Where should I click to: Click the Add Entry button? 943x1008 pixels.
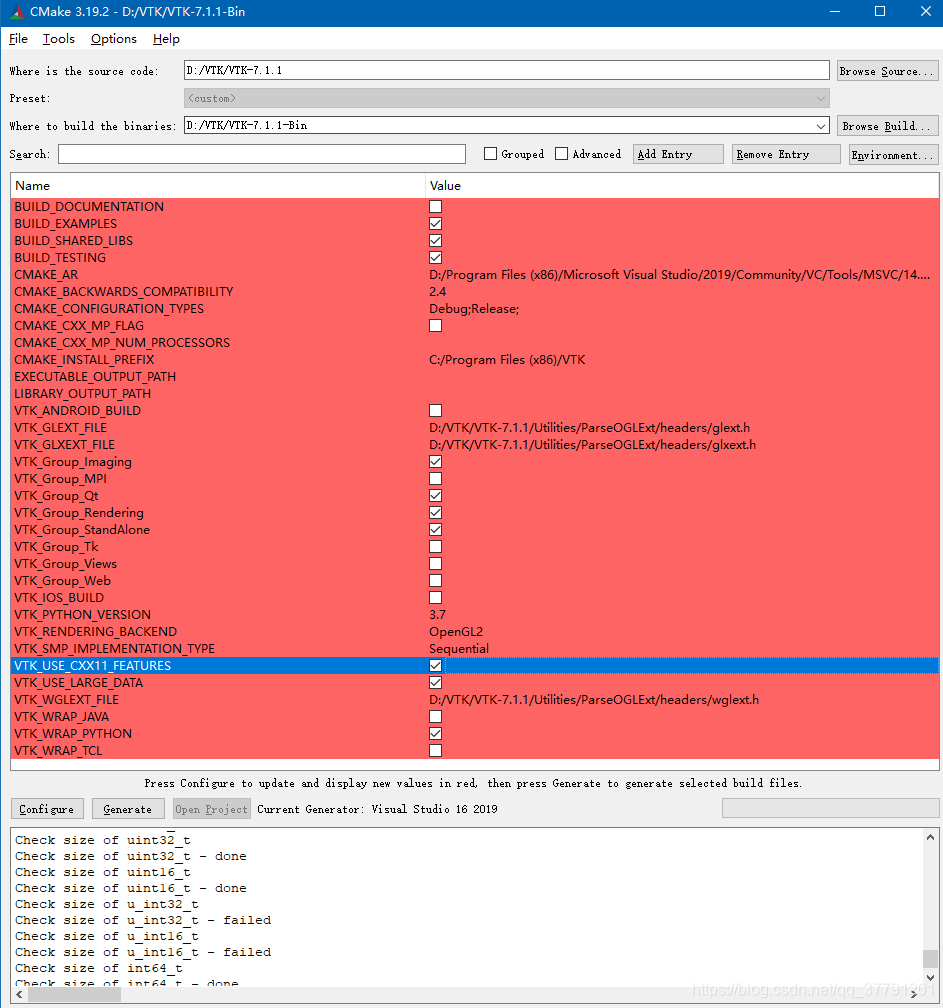[678, 154]
